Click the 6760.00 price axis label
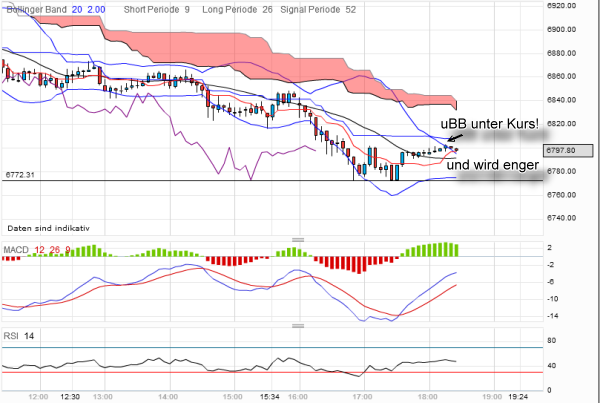The width and height of the screenshot is (600, 403). (562, 195)
